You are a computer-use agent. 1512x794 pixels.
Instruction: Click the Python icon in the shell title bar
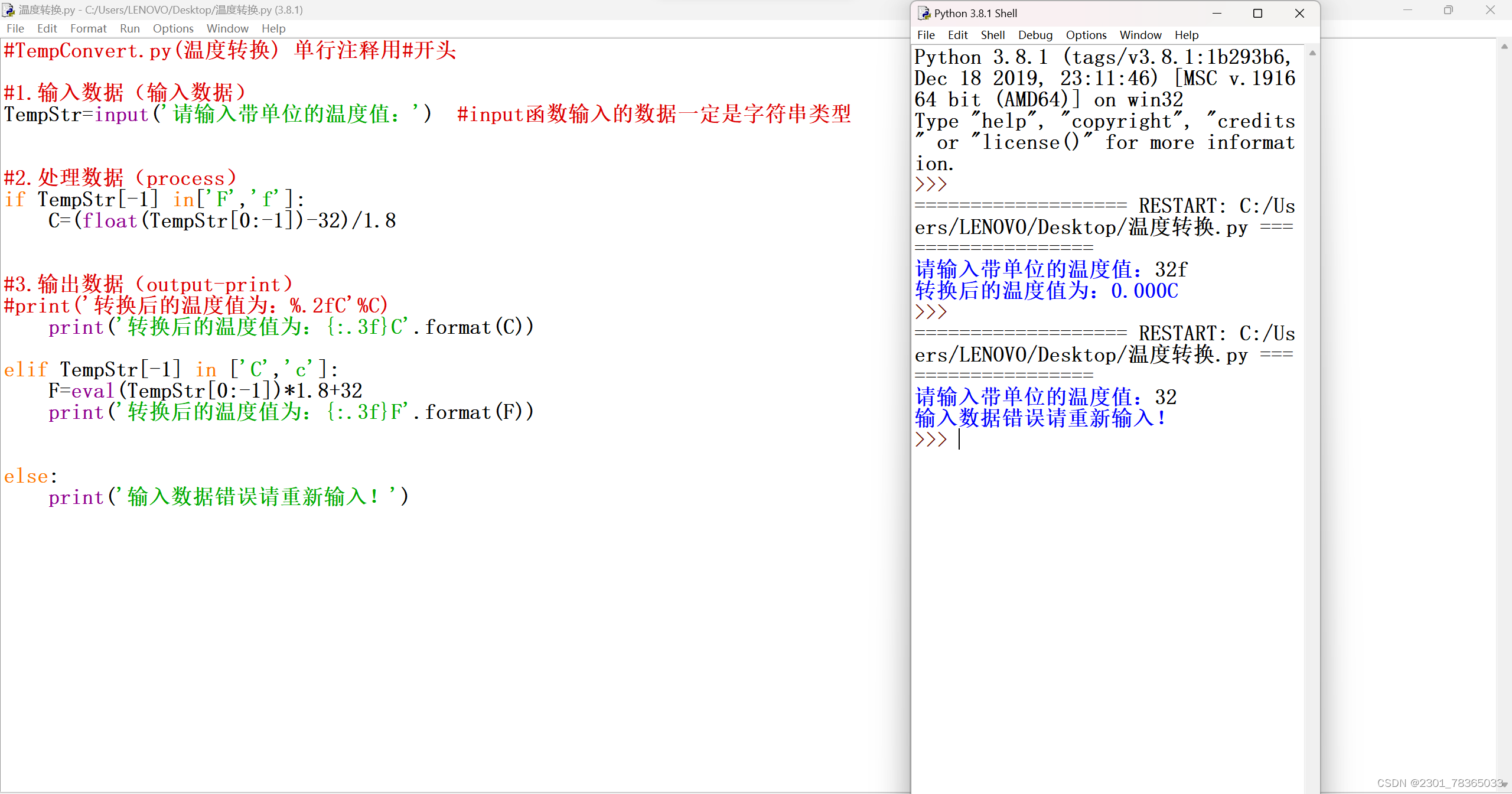pyautogui.click(x=923, y=13)
